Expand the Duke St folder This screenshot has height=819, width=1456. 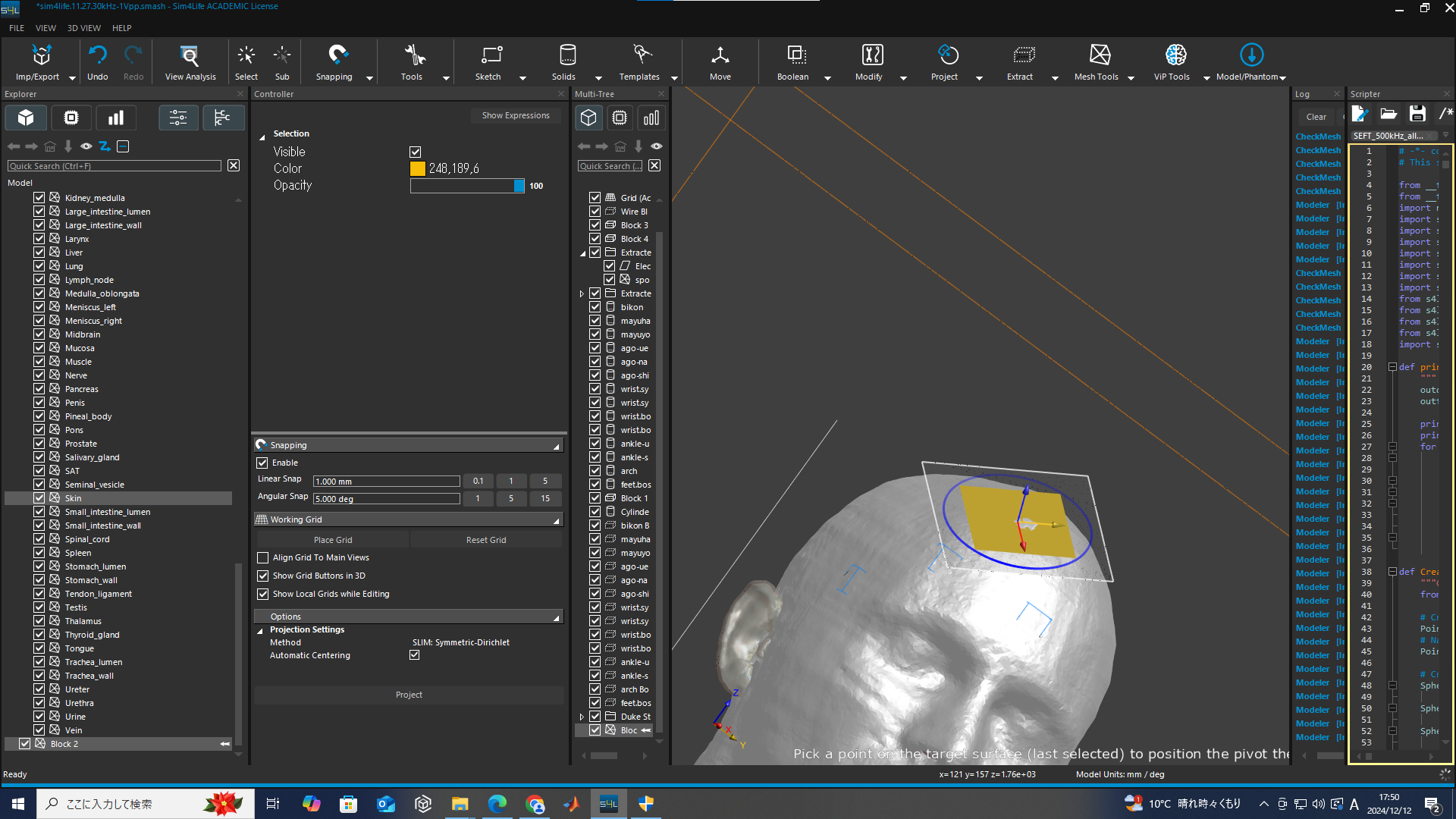pyautogui.click(x=582, y=717)
